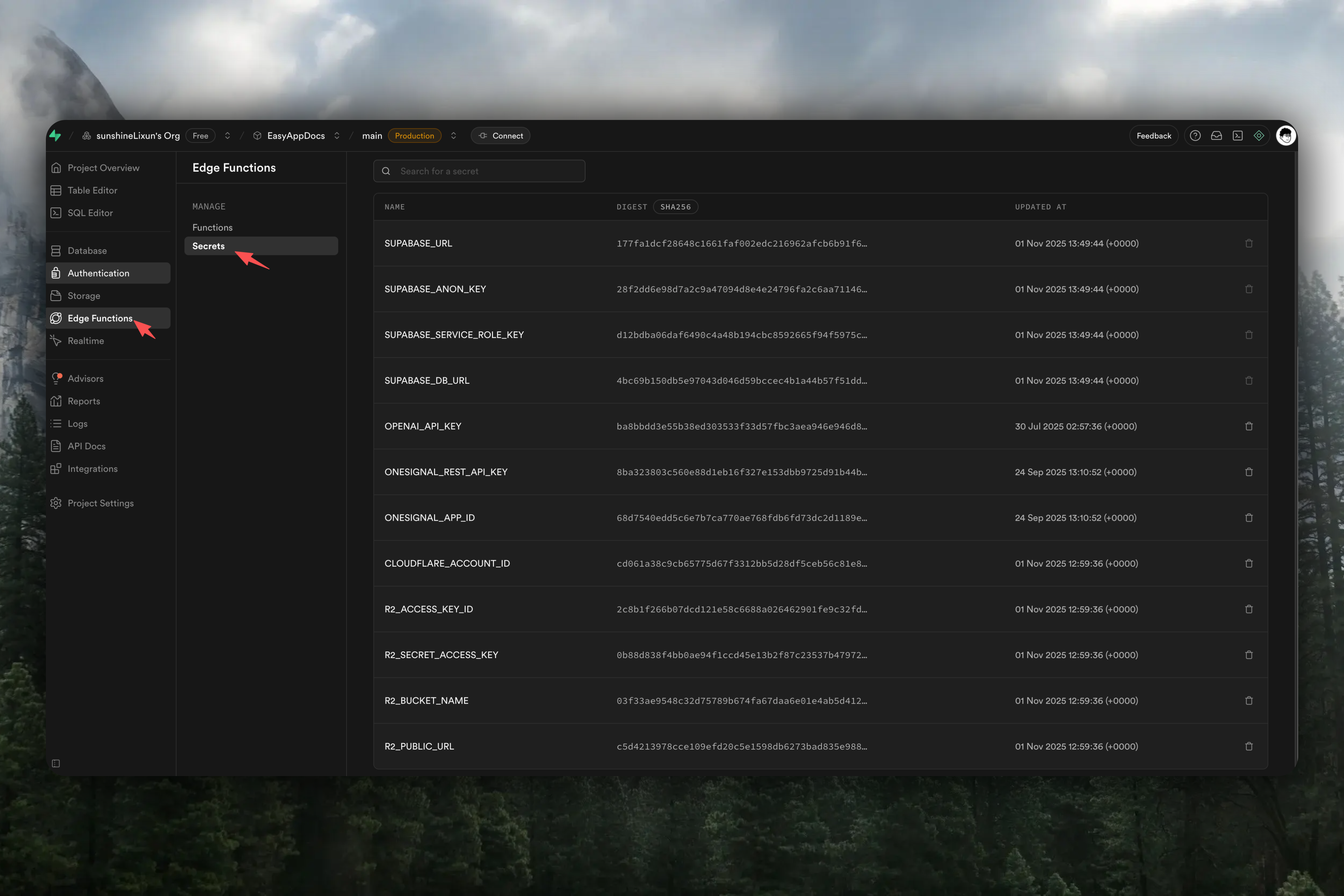Click trash icon for R2_PUBLIC_URL
The width and height of the screenshot is (1344, 896).
(1249, 746)
